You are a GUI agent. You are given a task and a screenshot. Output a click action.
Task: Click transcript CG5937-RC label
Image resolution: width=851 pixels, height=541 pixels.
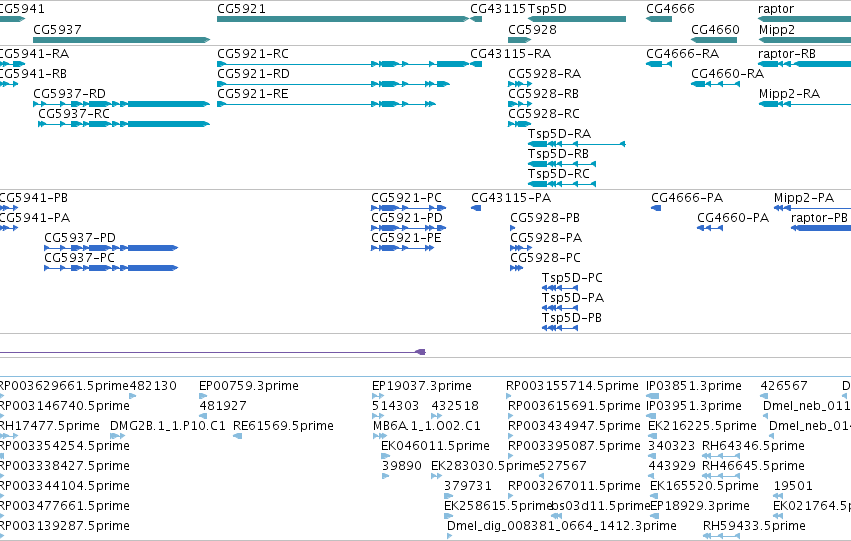[x=74, y=114]
